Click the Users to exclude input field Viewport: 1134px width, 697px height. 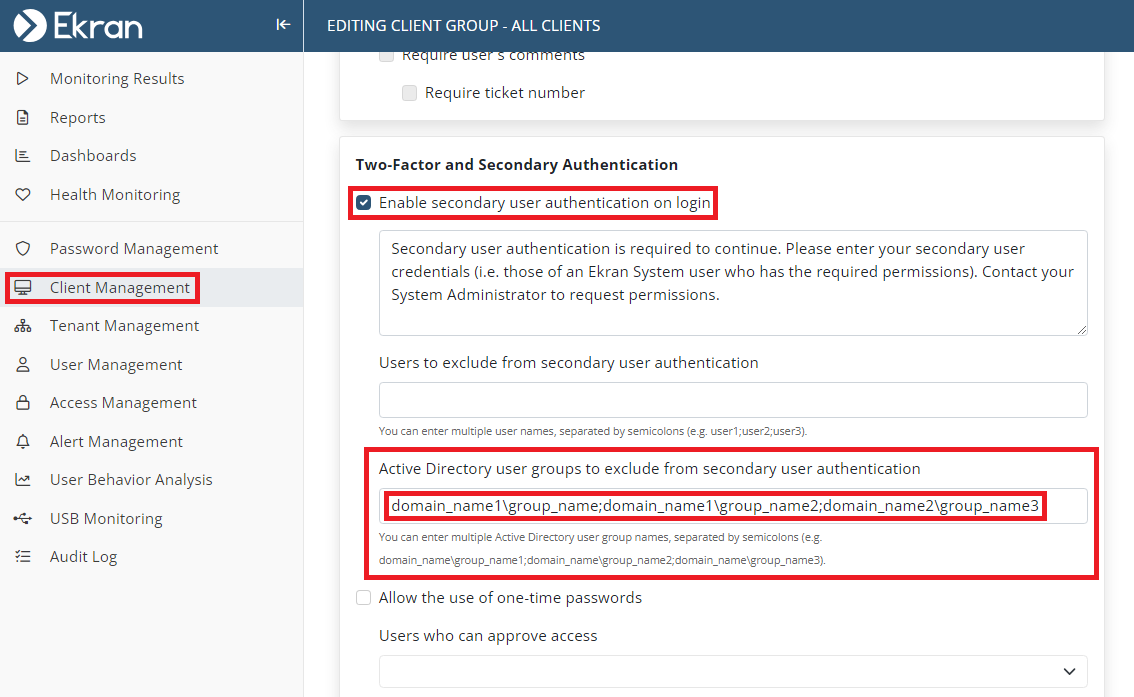[x=732, y=400]
